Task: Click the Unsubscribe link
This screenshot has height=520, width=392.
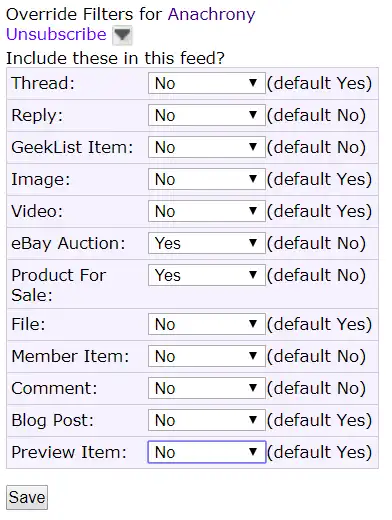Action: (56, 34)
